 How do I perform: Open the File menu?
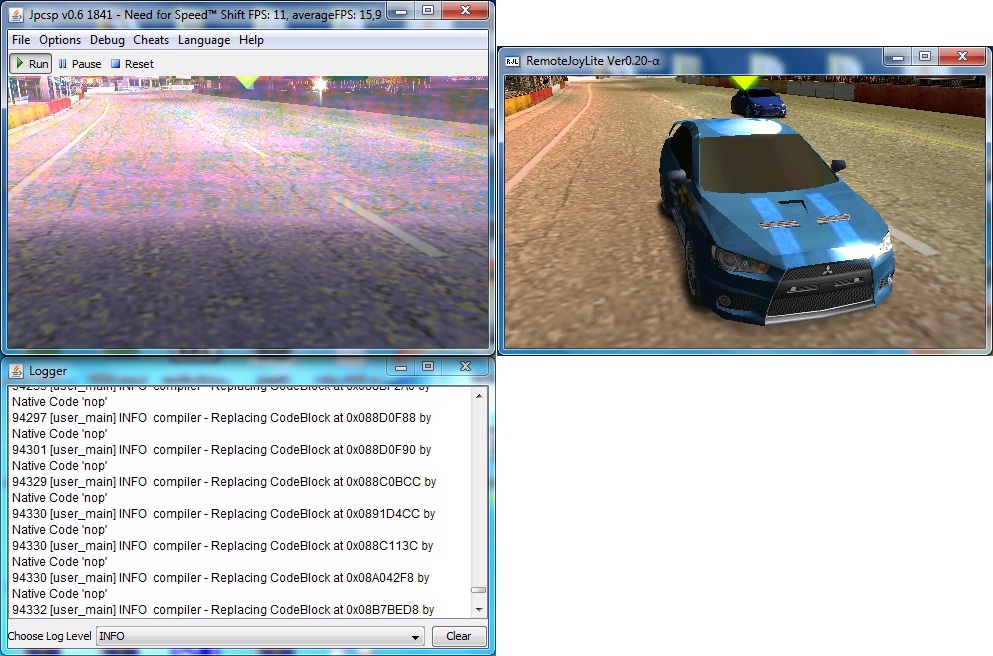tap(21, 40)
